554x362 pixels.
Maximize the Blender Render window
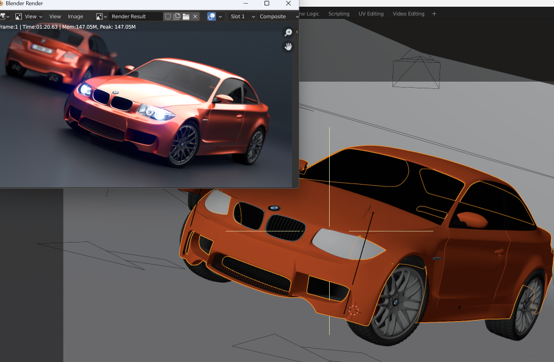[267, 4]
